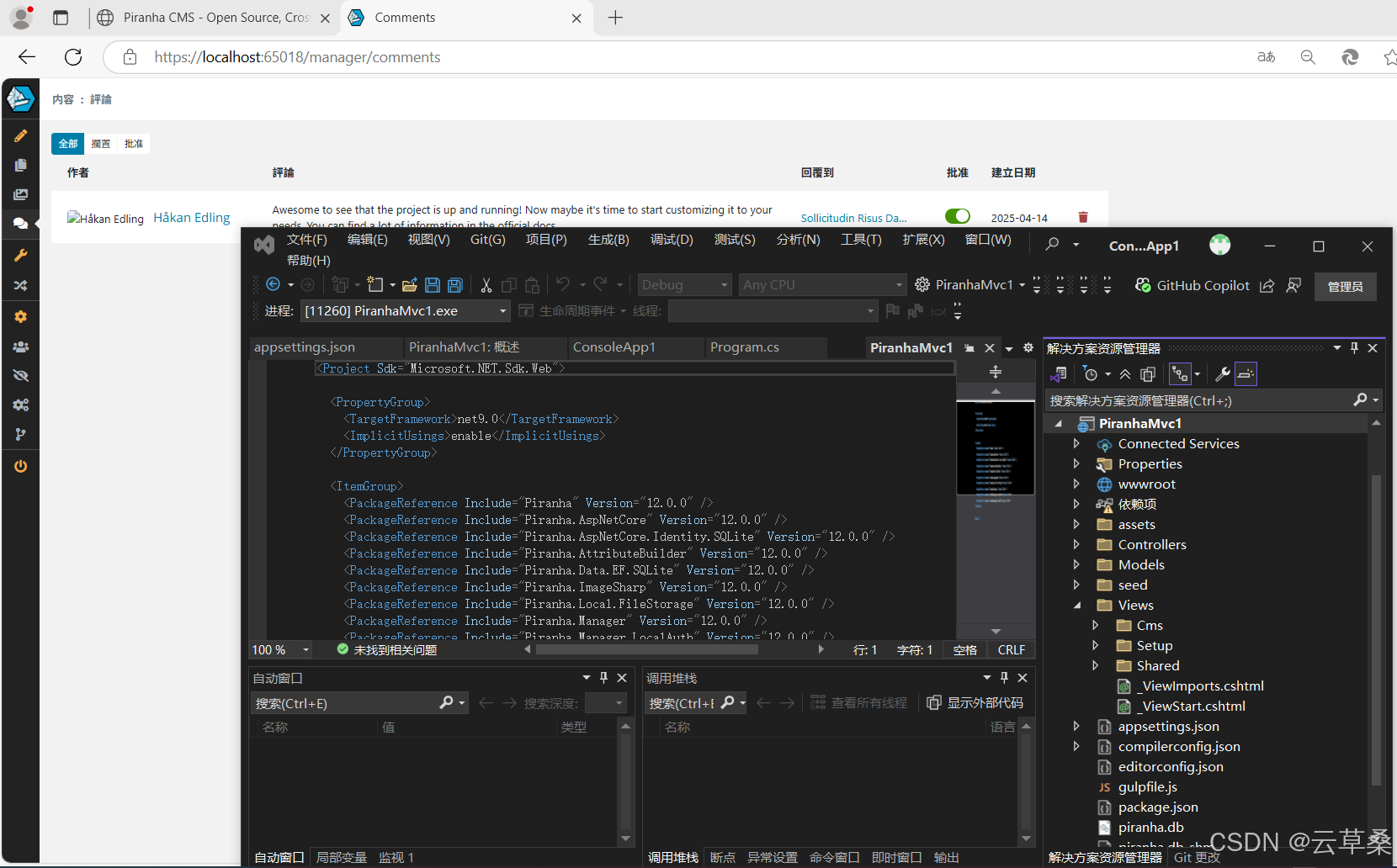The image size is (1397, 868).
Task: Click the Piranha CMS logo in sidebar
Action: pos(20,98)
